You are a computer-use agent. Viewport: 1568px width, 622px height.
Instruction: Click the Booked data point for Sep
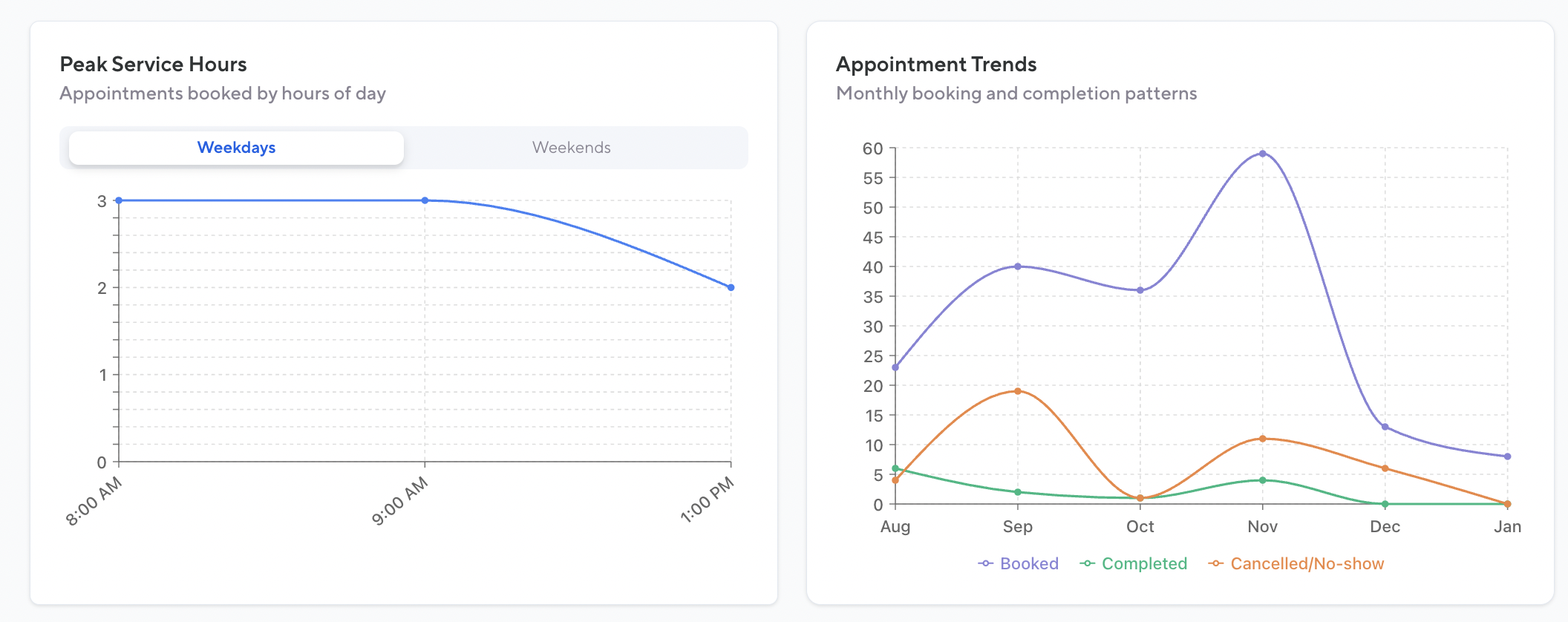[1018, 266]
